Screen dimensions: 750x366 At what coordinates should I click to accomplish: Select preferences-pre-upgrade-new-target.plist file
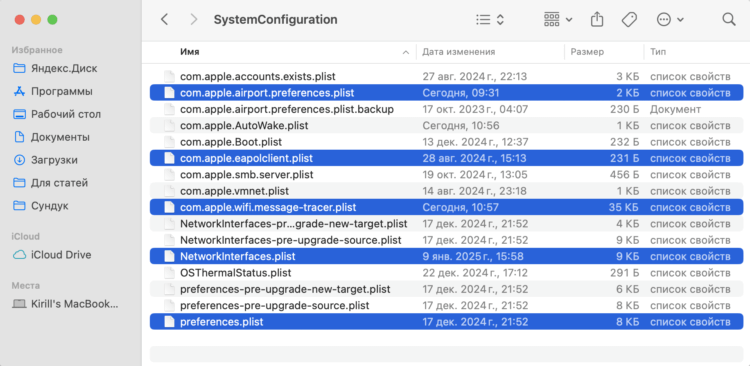(446, 289)
